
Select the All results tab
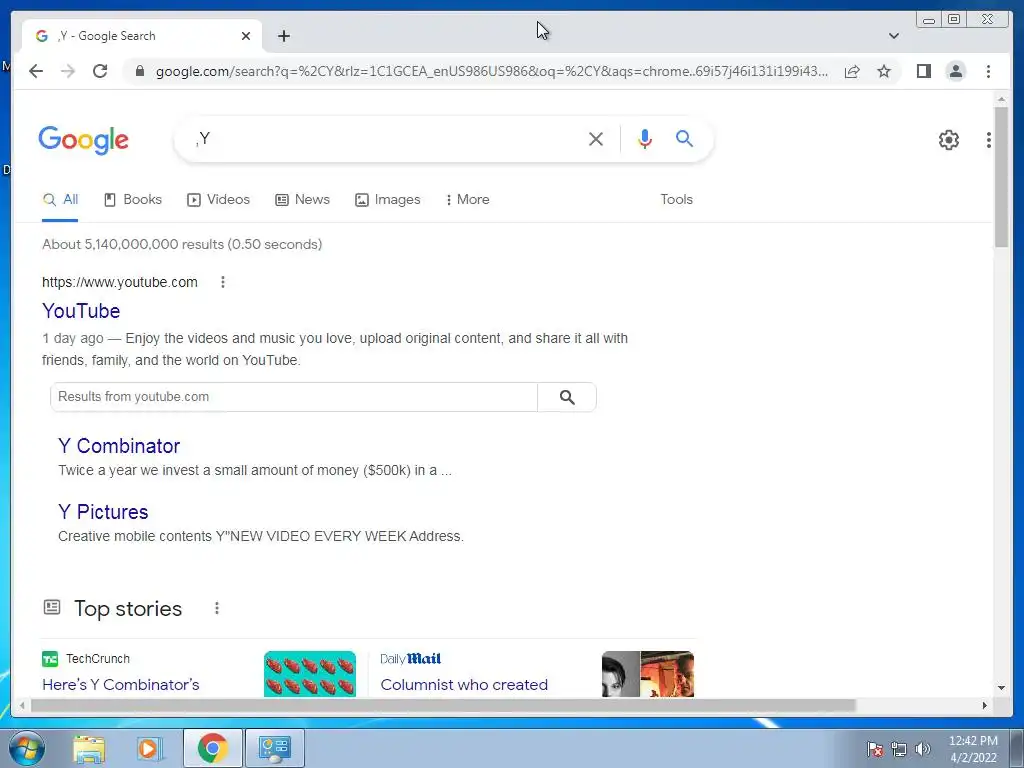point(60,200)
